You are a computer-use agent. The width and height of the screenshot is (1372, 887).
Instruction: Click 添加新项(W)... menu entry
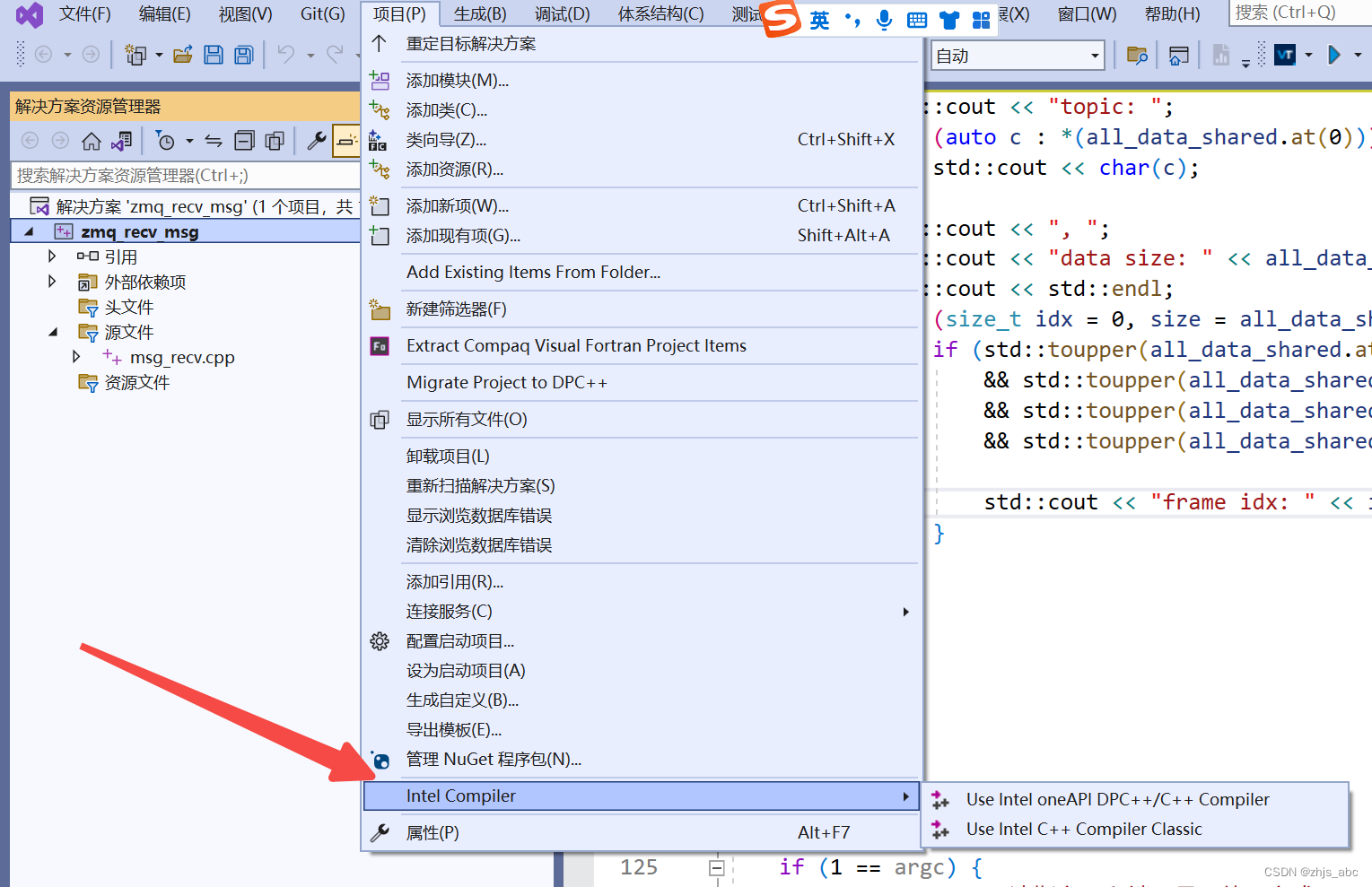tap(641, 206)
